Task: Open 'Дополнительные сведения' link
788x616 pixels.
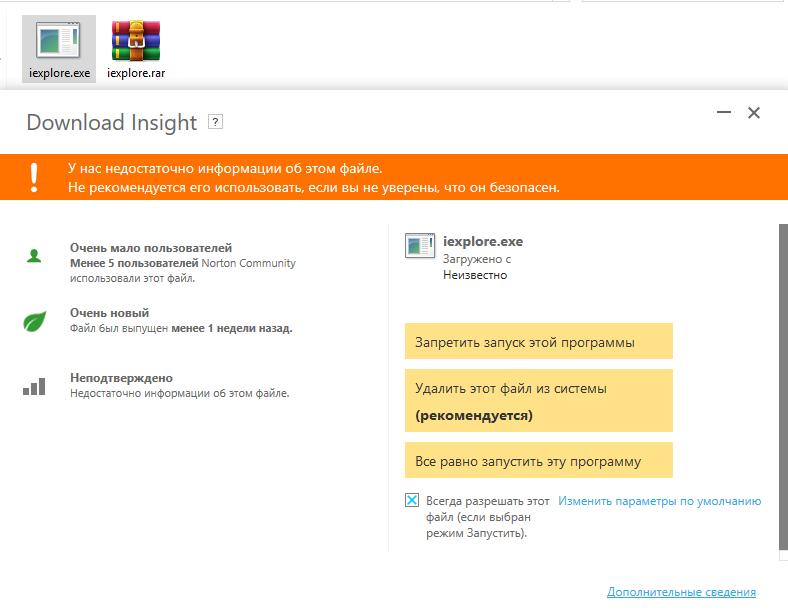Action: pyautogui.click(x=681, y=592)
